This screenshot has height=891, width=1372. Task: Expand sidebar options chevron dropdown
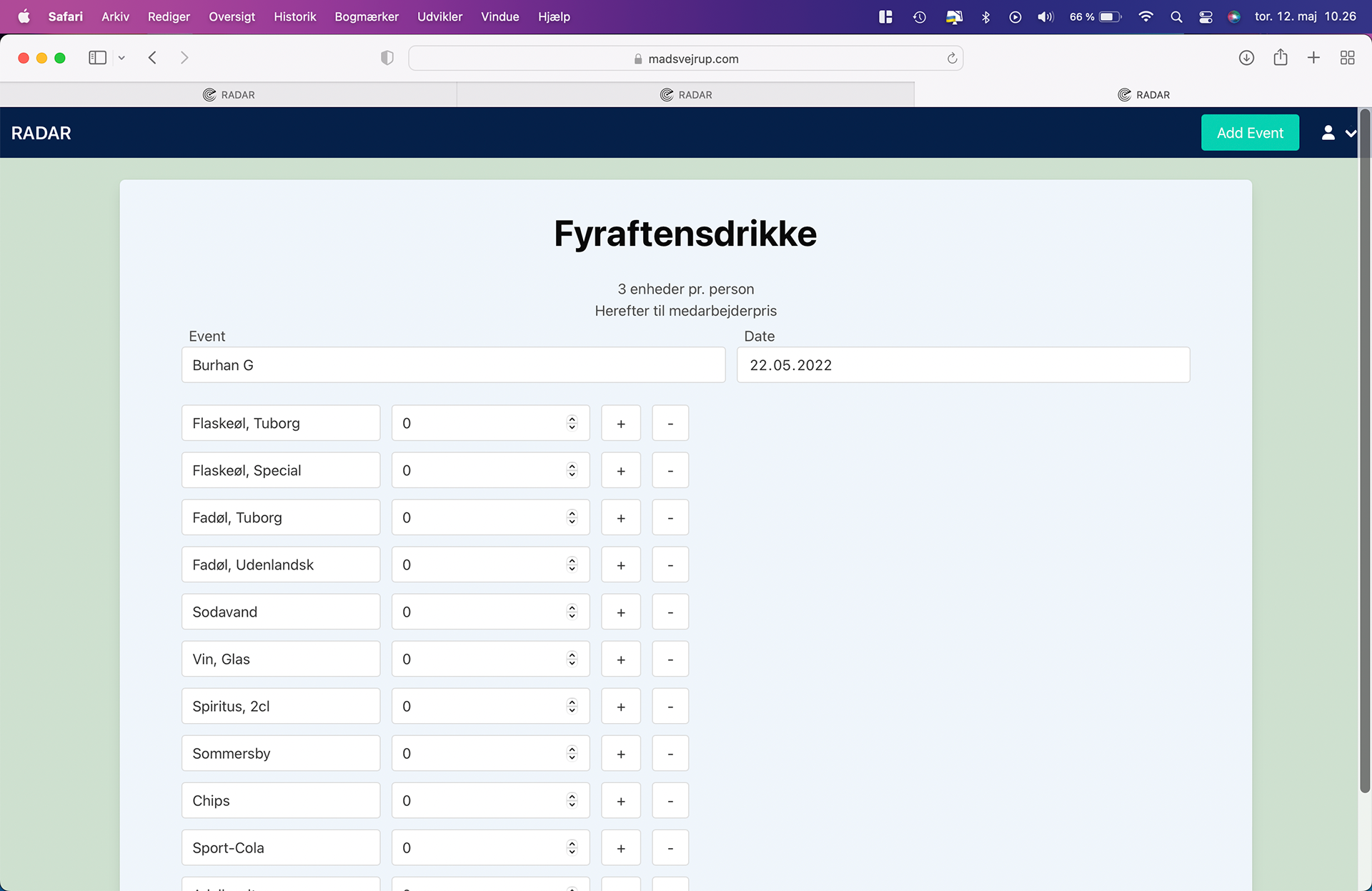[121, 58]
